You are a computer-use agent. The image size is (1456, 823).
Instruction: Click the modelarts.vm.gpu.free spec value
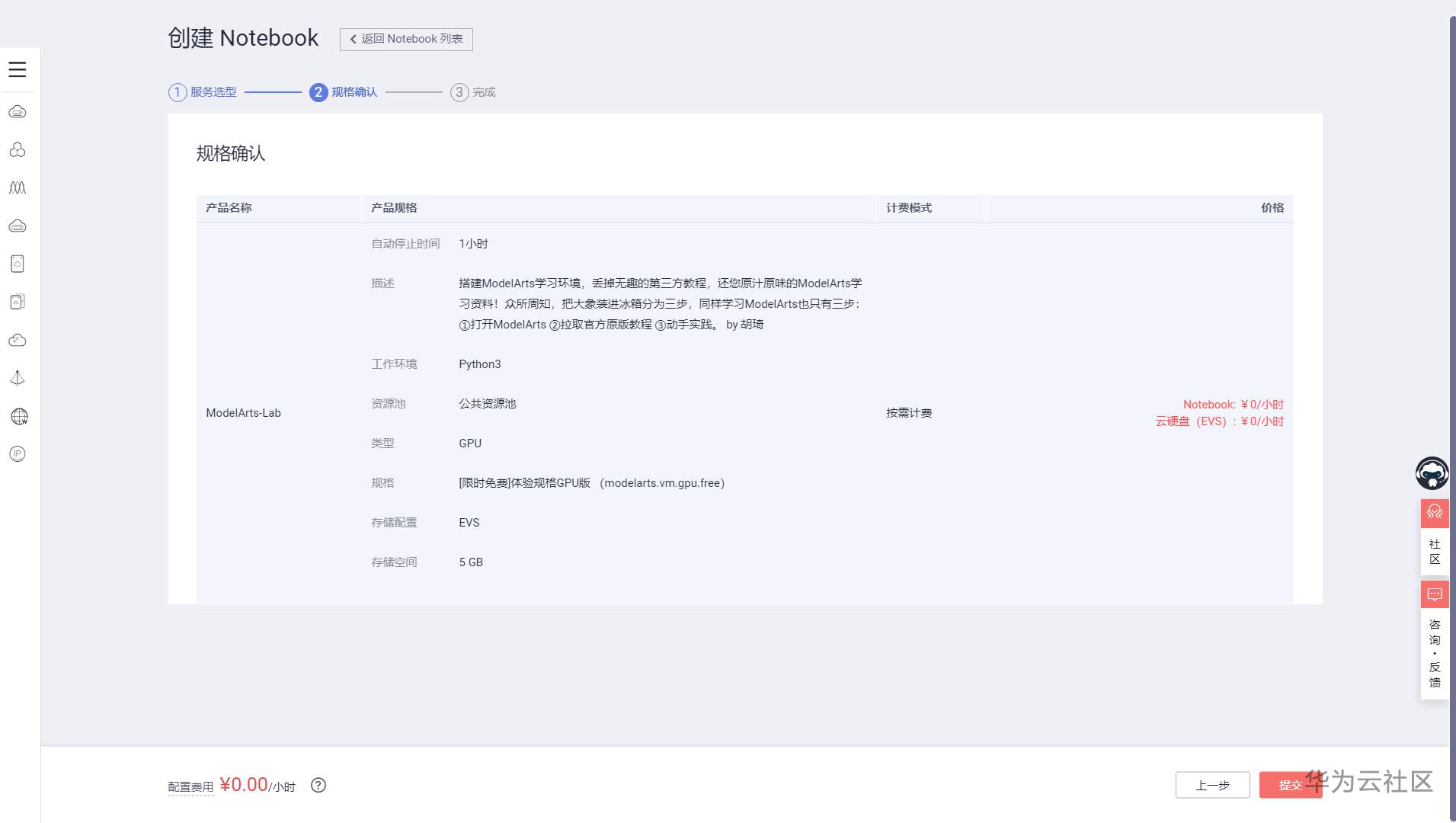pos(592,483)
